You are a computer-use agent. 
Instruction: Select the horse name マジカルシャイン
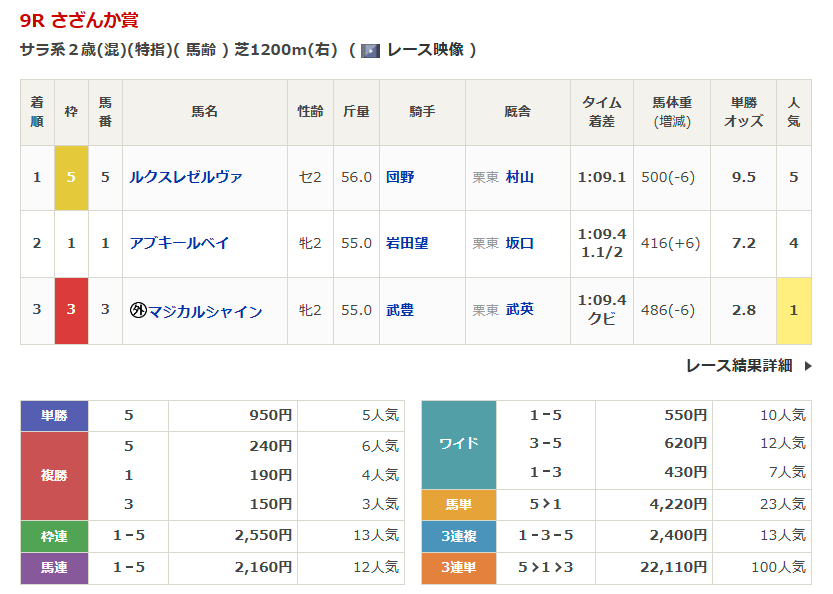tap(205, 311)
